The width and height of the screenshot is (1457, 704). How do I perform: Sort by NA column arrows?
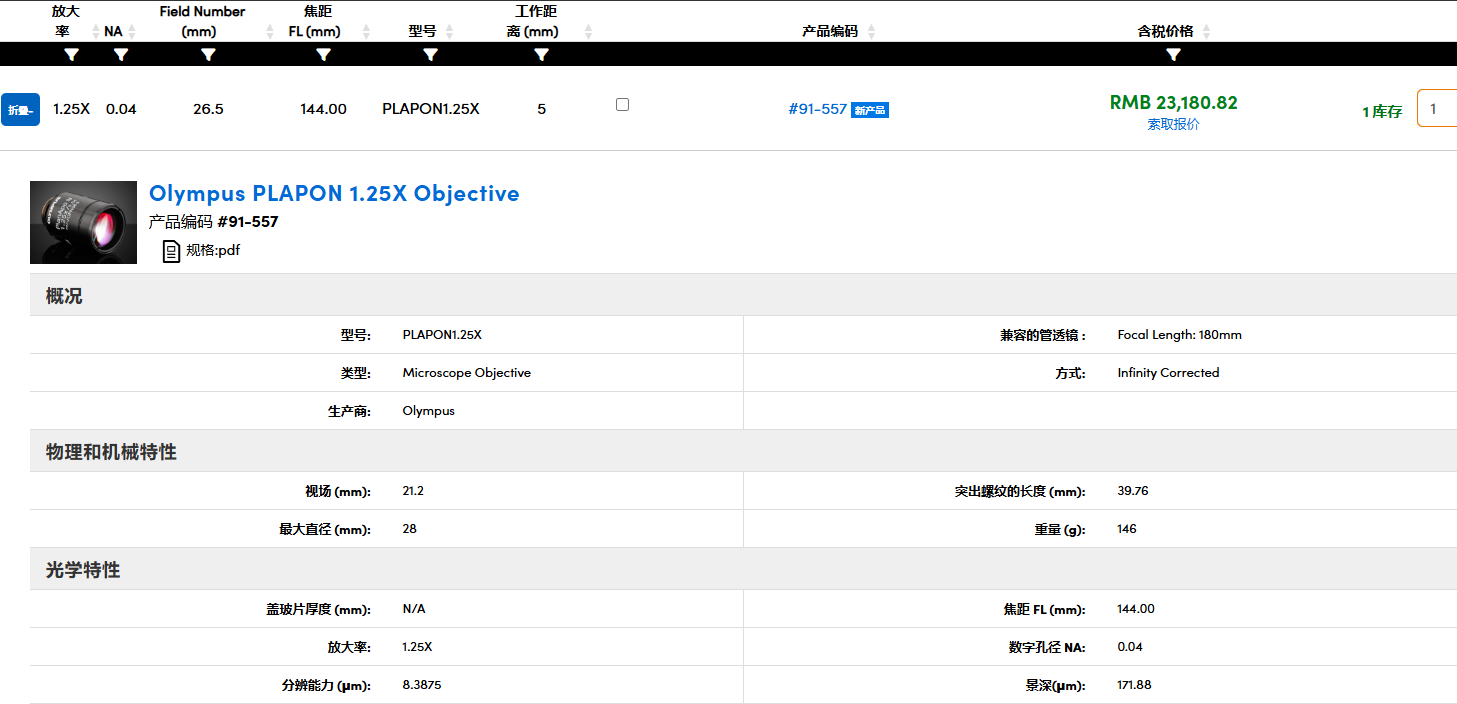pos(132,32)
